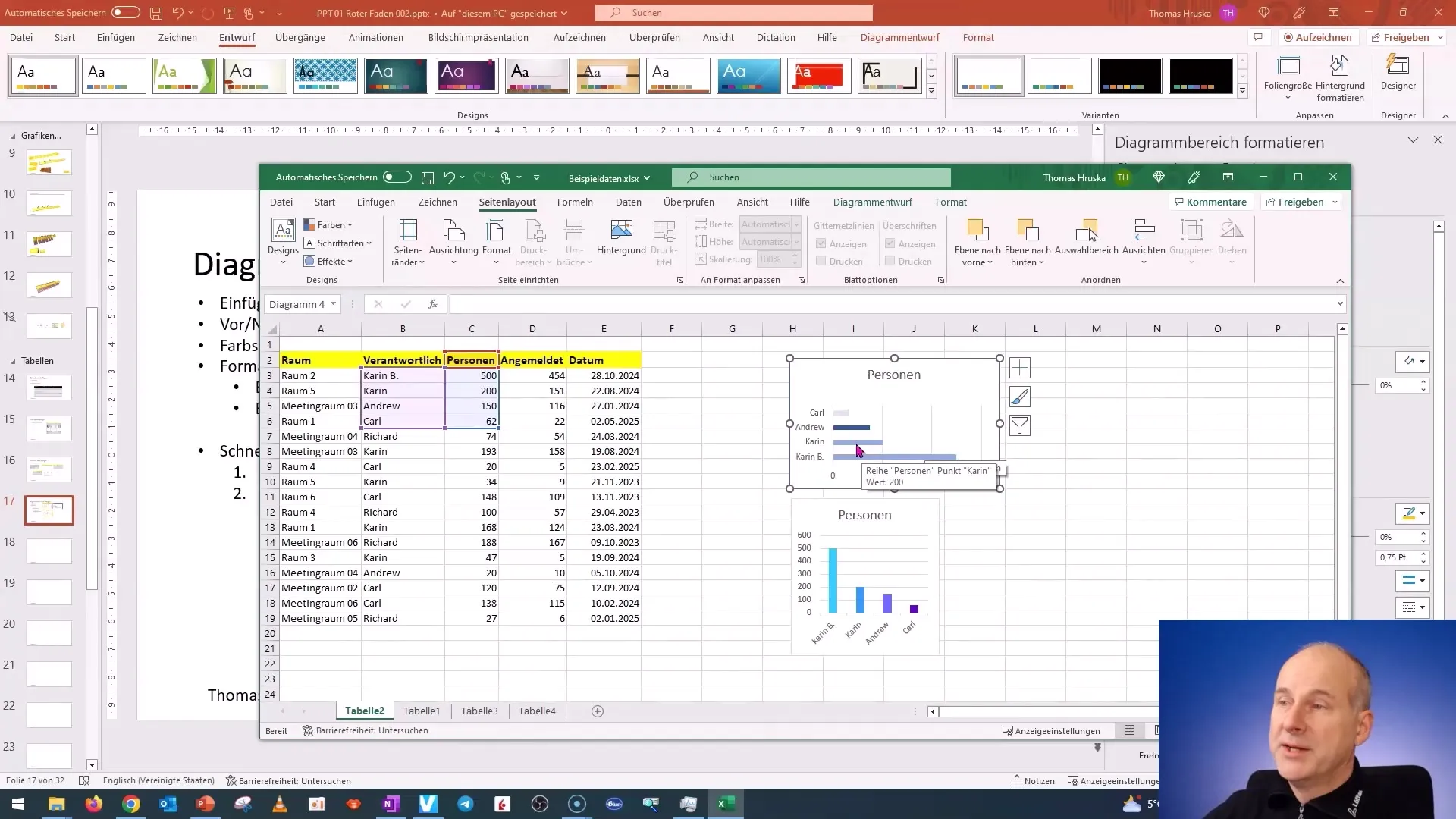Click the PowerPoint Aufzeichnen button

click(1317, 38)
